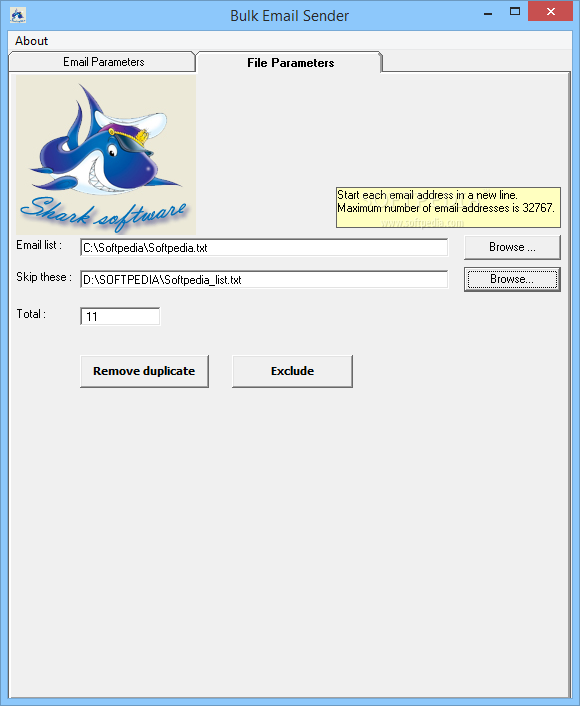The height and width of the screenshot is (706, 580).
Task: Maximize the Bulk Email Sender window
Action: pos(515,12)
